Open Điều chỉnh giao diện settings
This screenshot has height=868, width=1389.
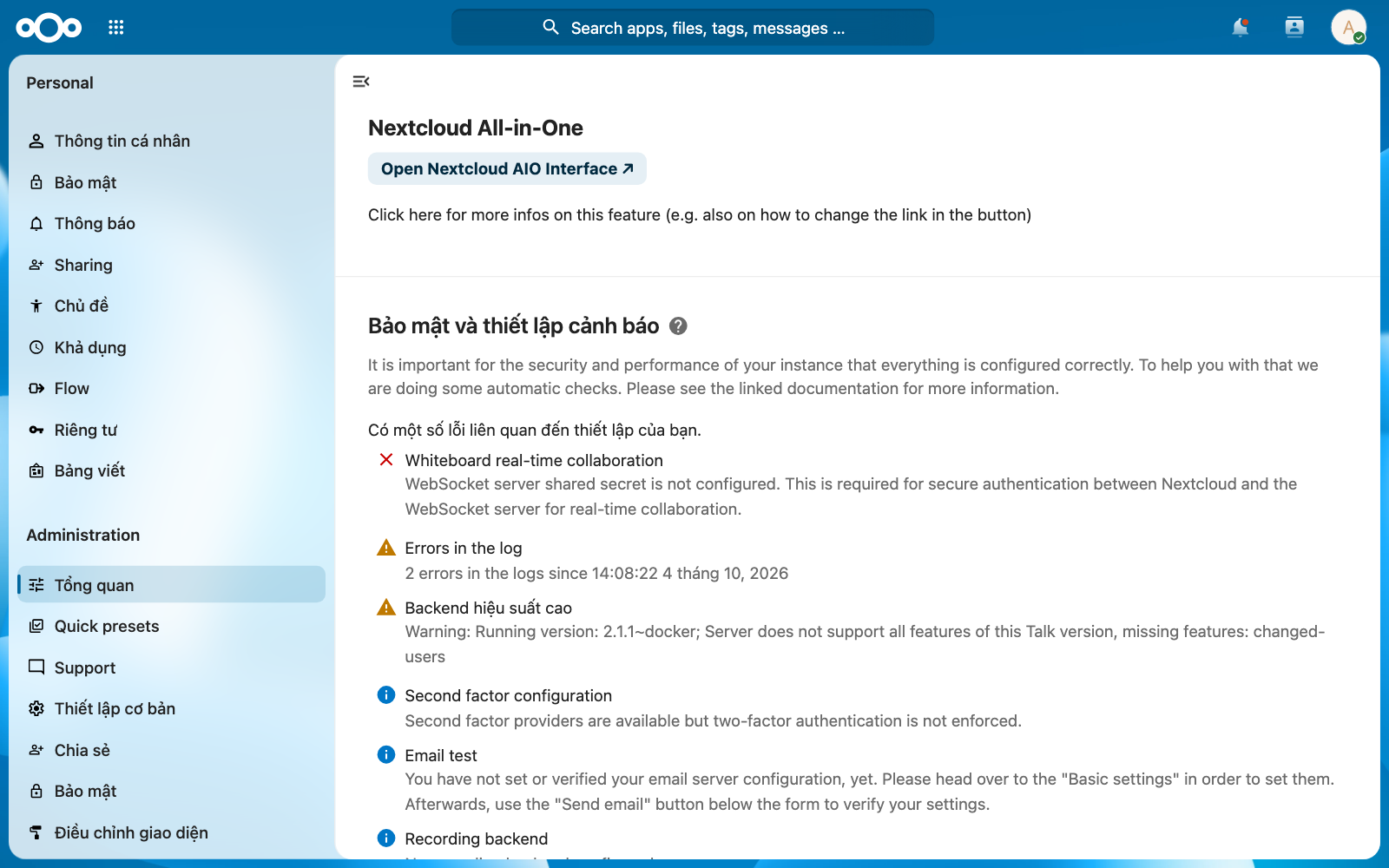(171, 832)
